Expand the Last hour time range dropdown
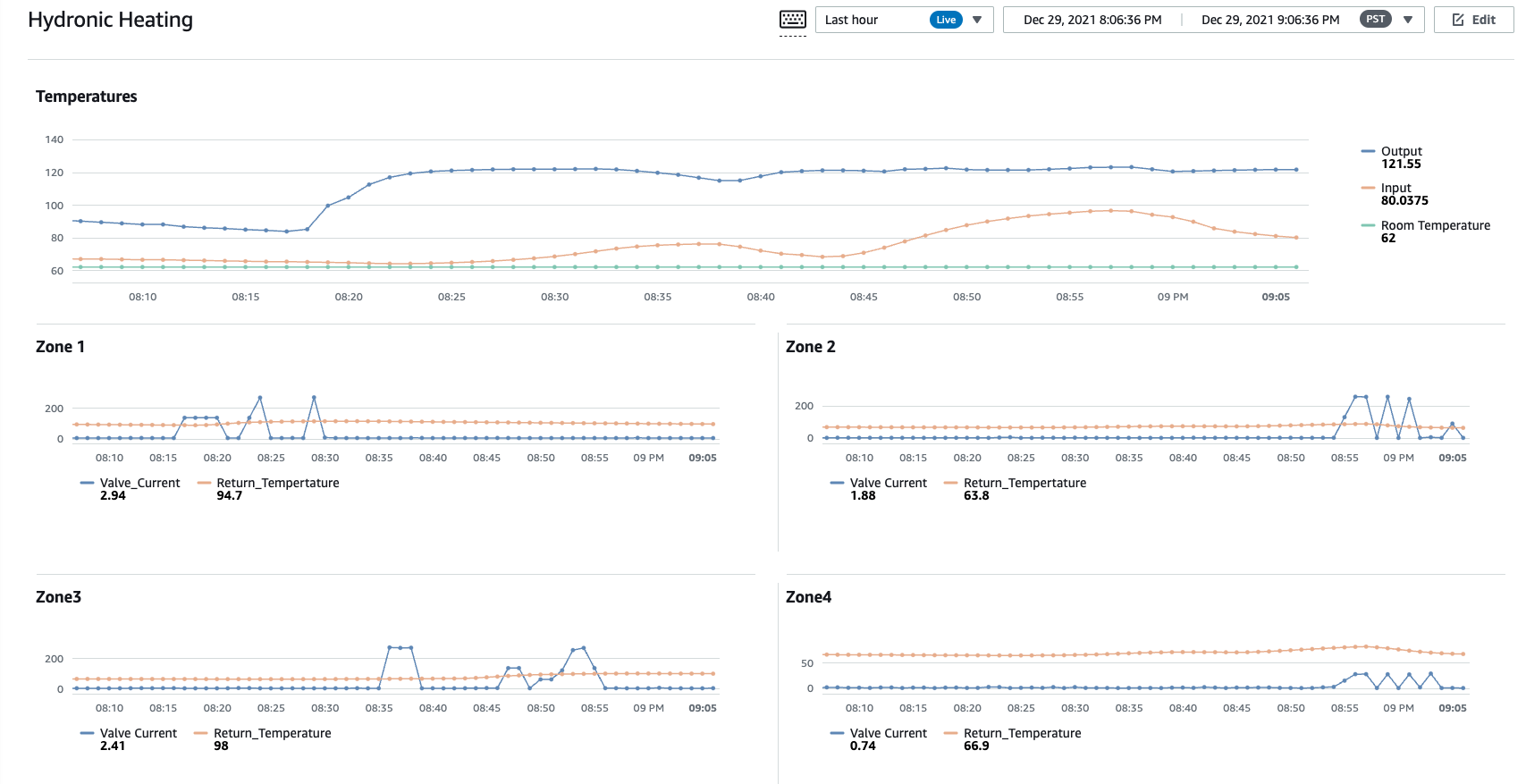The height and width of the screenshot is (784, 1526). click(x=904, y=20)
